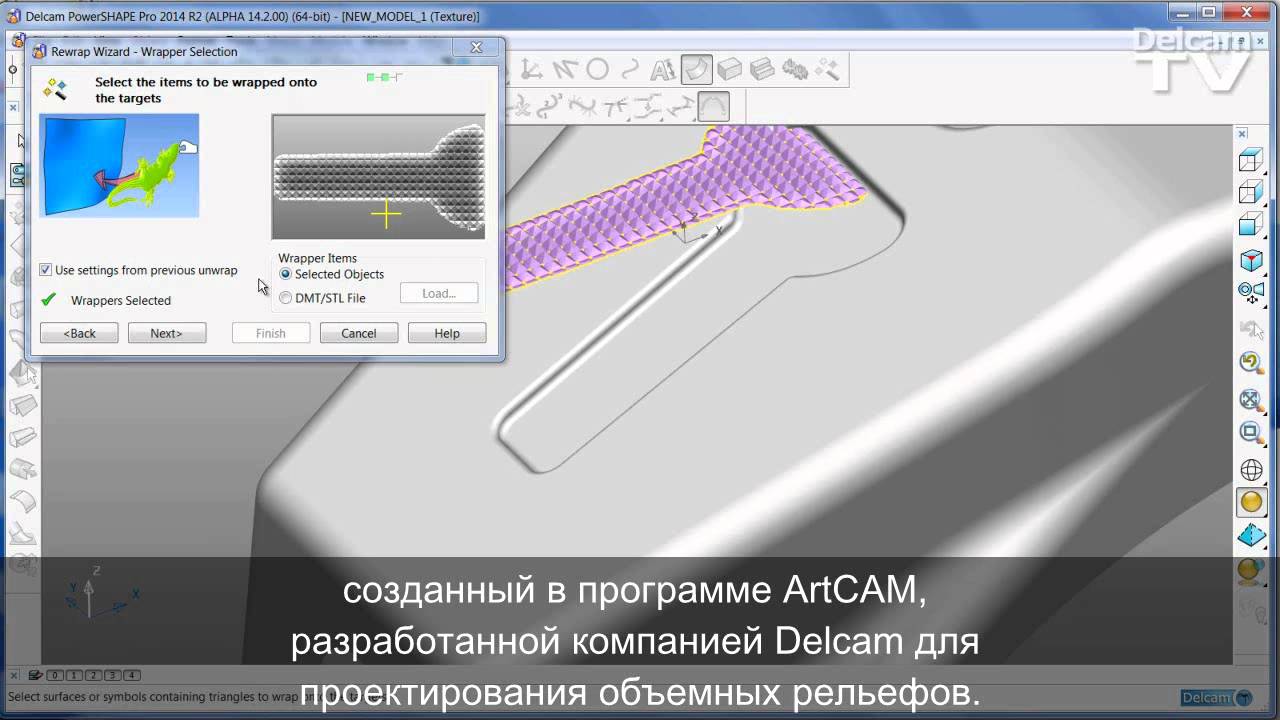Select the Solid block tool
The image size is (1280, 720).
point(729,69)
